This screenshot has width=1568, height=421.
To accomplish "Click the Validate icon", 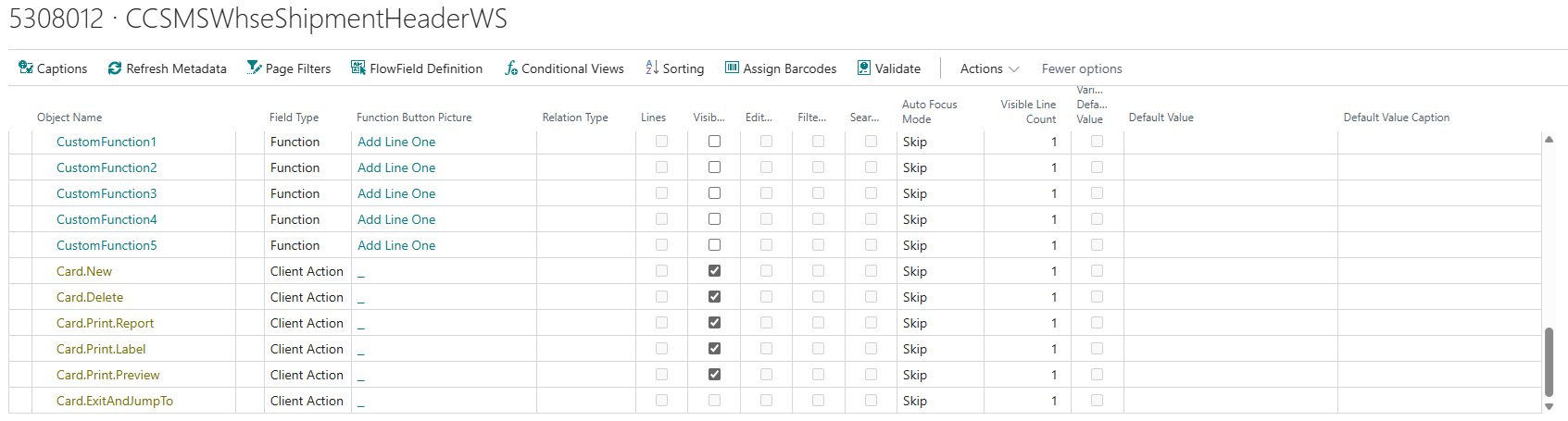I will pos(864,68).
